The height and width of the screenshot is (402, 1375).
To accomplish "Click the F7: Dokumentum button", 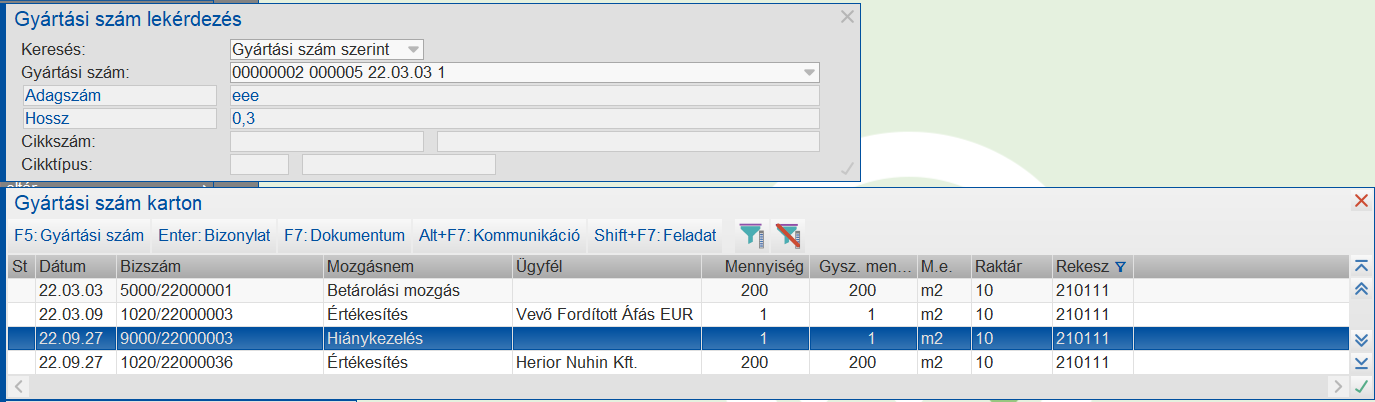I will (x=344, y=236).
